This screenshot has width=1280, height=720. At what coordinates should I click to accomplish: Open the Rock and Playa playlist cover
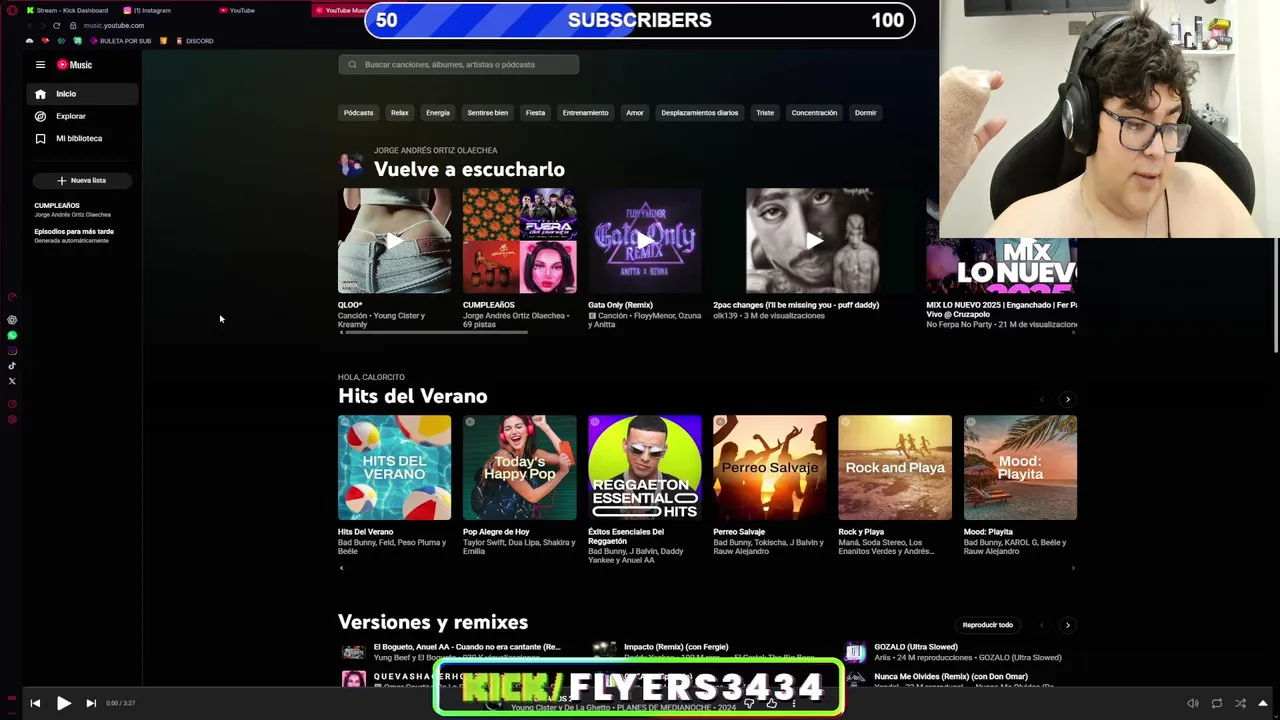[x=895, y=468]
